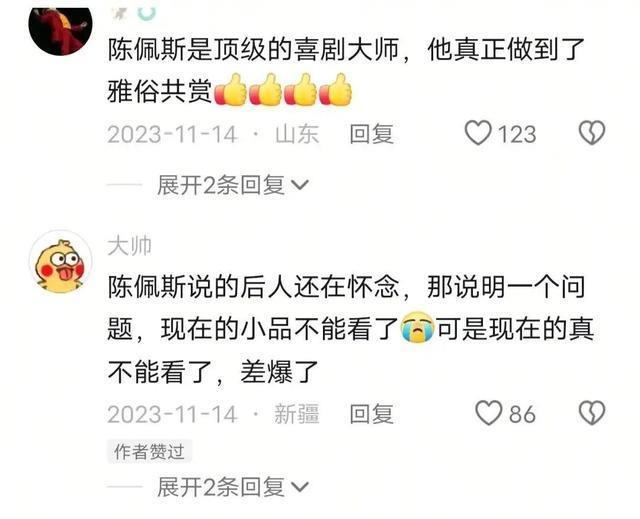Image resolution: width=640 pixels, height=519 pixels.
Task: Tap the 作者赞过 badge
Action: pos(149,451)
